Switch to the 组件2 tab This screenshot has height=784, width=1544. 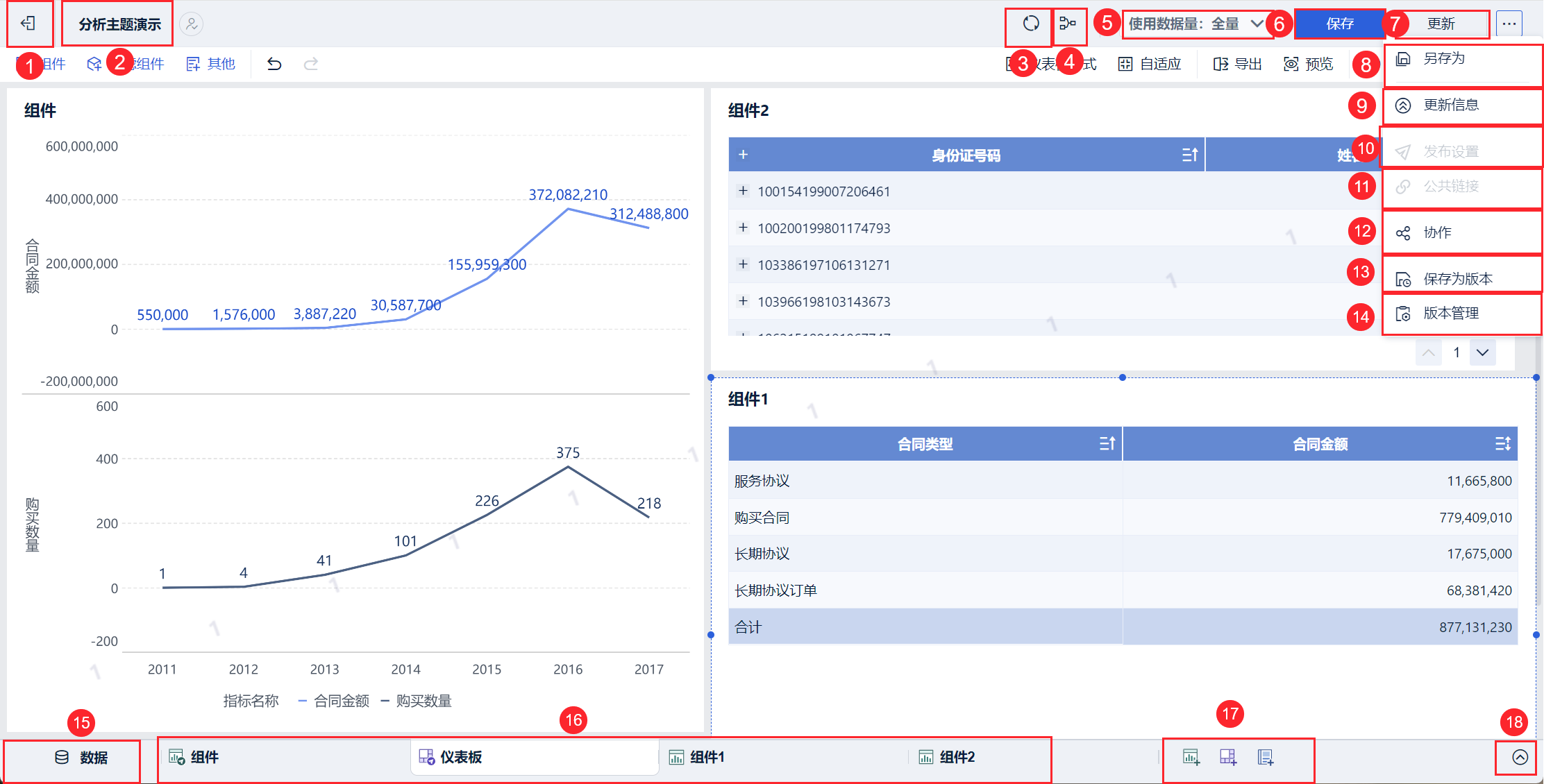click(947, 757)
